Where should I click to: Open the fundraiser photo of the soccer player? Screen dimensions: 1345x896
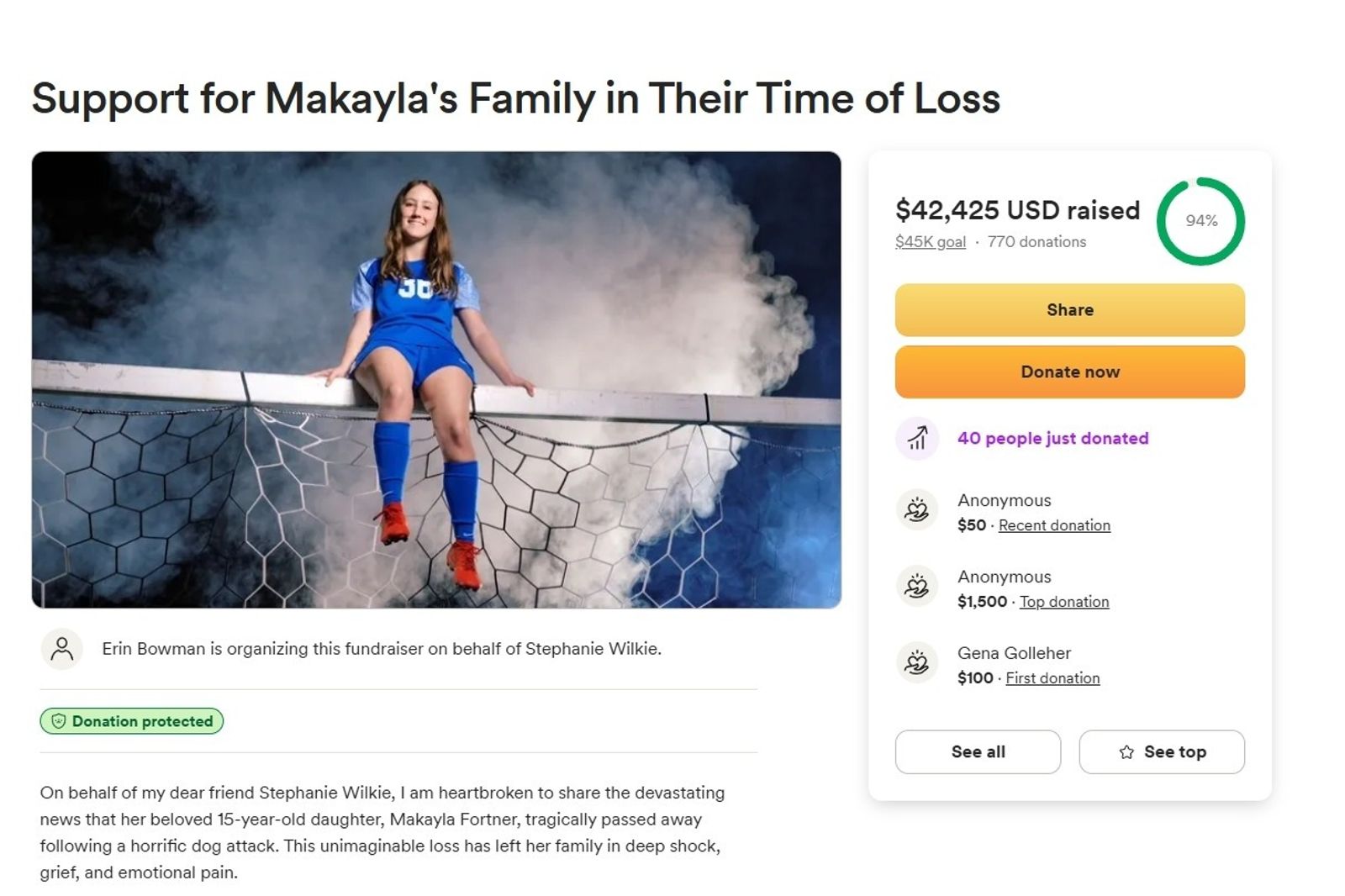click(436, 380)
